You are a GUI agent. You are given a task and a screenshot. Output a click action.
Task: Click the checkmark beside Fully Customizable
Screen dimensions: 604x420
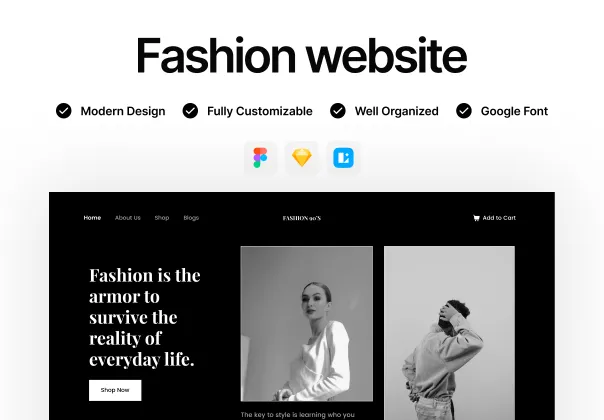click(x=190, y=111)
